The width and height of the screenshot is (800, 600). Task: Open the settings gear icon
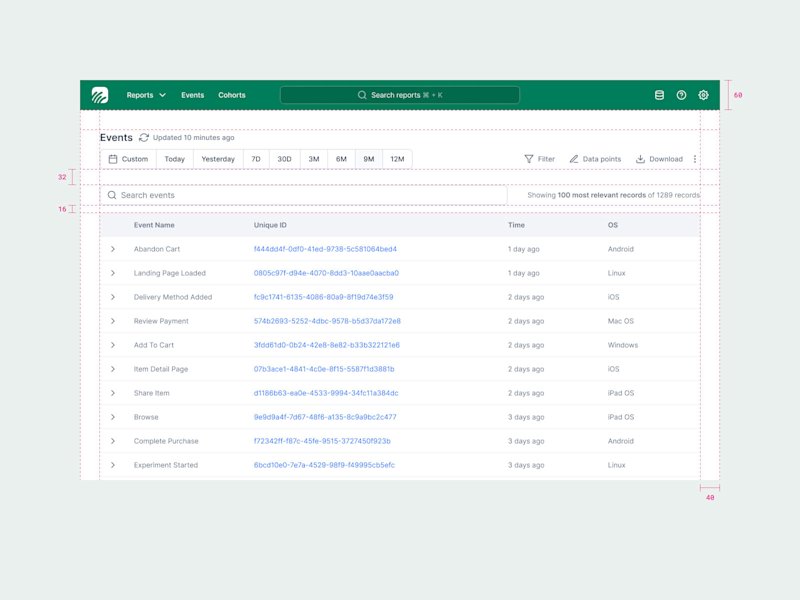[x=703, y=95]
